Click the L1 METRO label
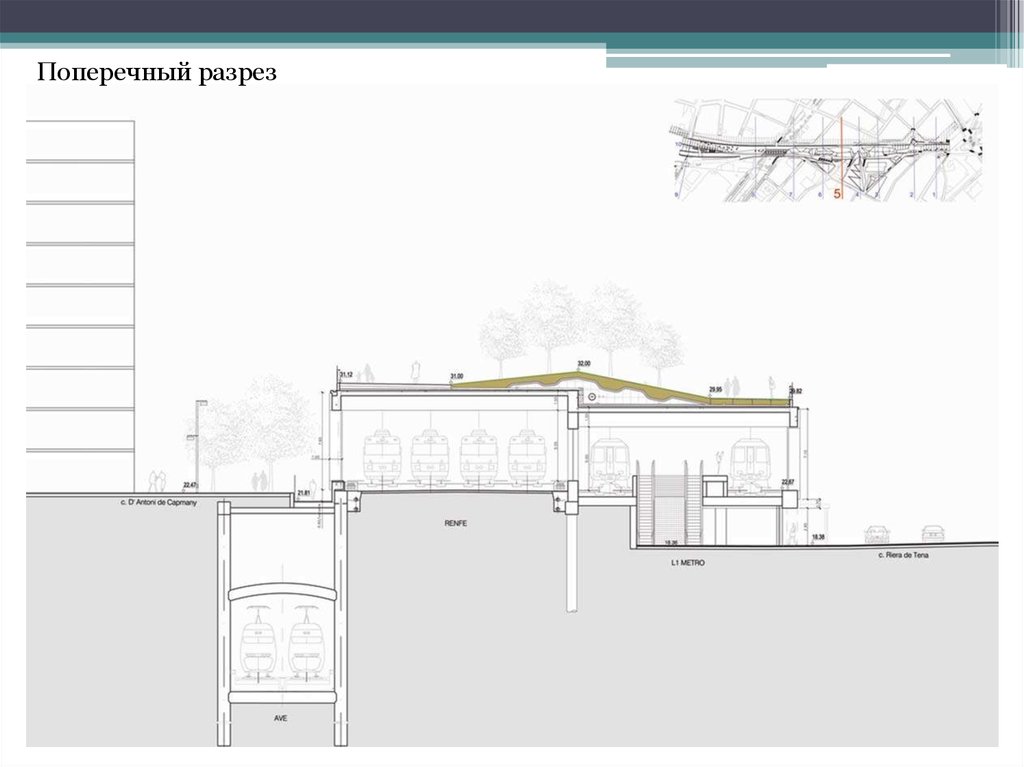Viewport: 1024px width, 767px height. [688, 563]
